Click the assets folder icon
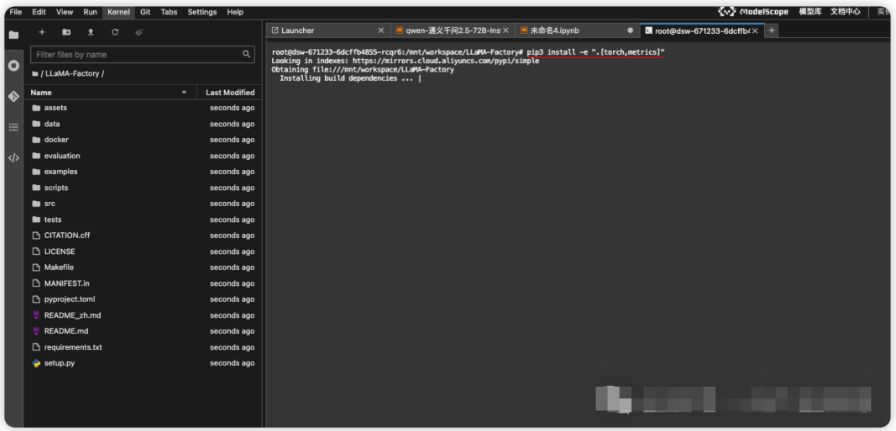This screenshot has width=896, height=431. point(37,108)
